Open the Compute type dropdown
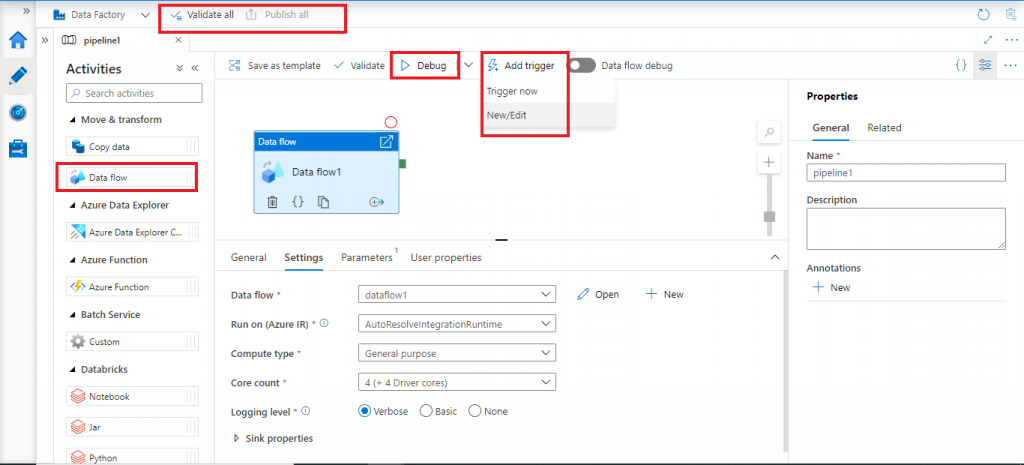 click(x=457, y=353)
